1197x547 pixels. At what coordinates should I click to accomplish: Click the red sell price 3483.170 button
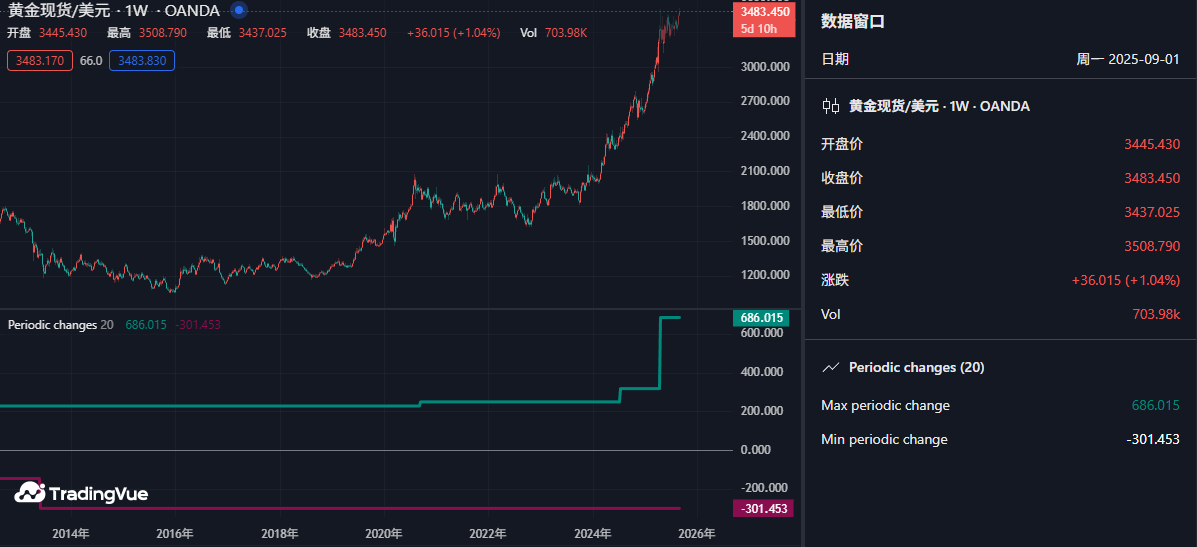tap(40, 61)
